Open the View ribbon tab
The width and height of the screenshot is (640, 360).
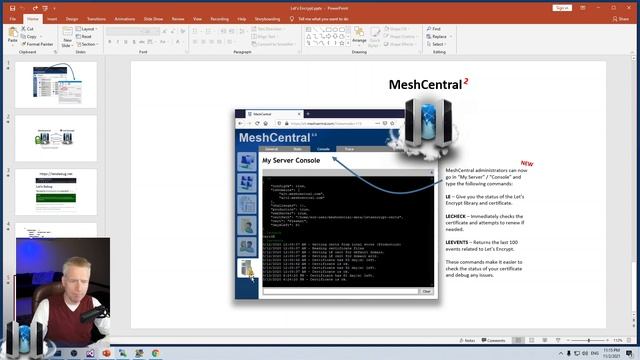click(x=197, y=19)
